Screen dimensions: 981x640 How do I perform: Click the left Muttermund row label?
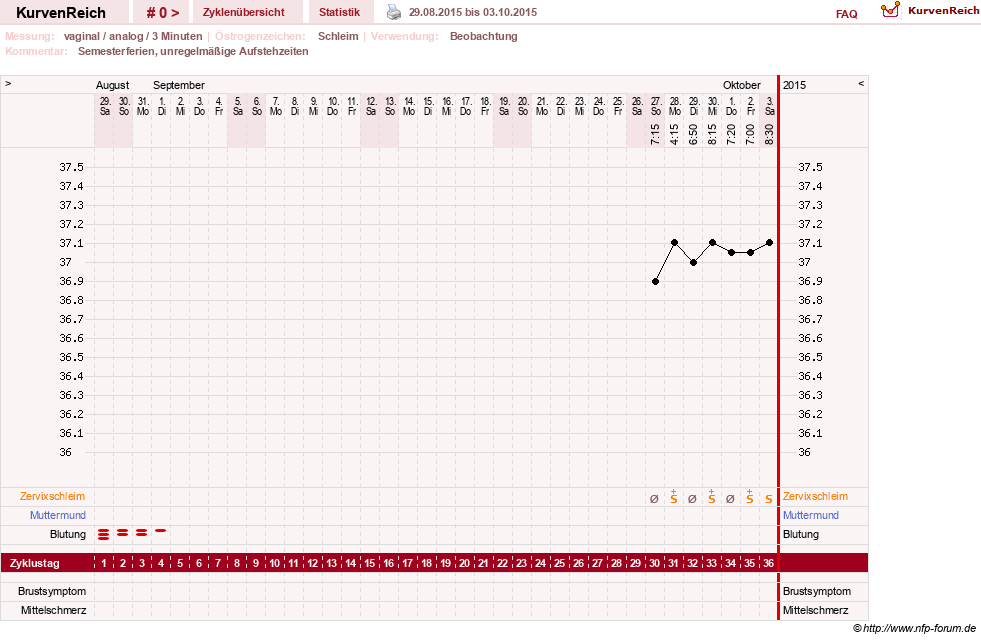pos(58,515)
